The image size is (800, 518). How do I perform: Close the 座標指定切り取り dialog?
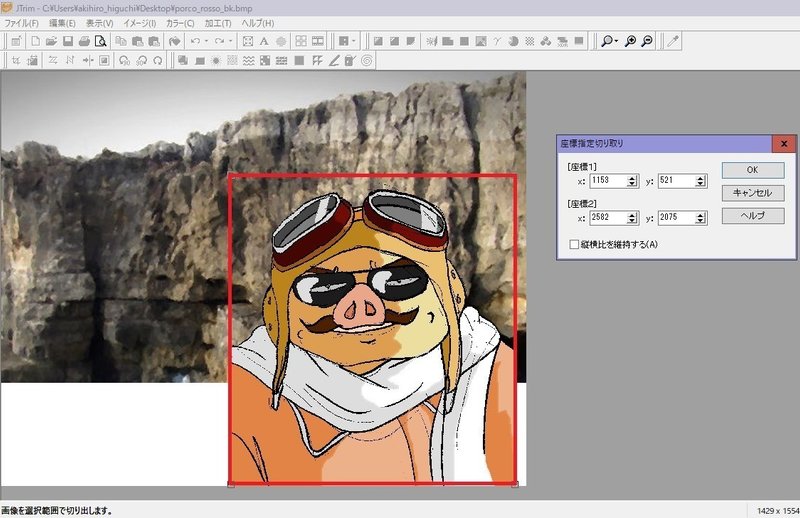784,144
